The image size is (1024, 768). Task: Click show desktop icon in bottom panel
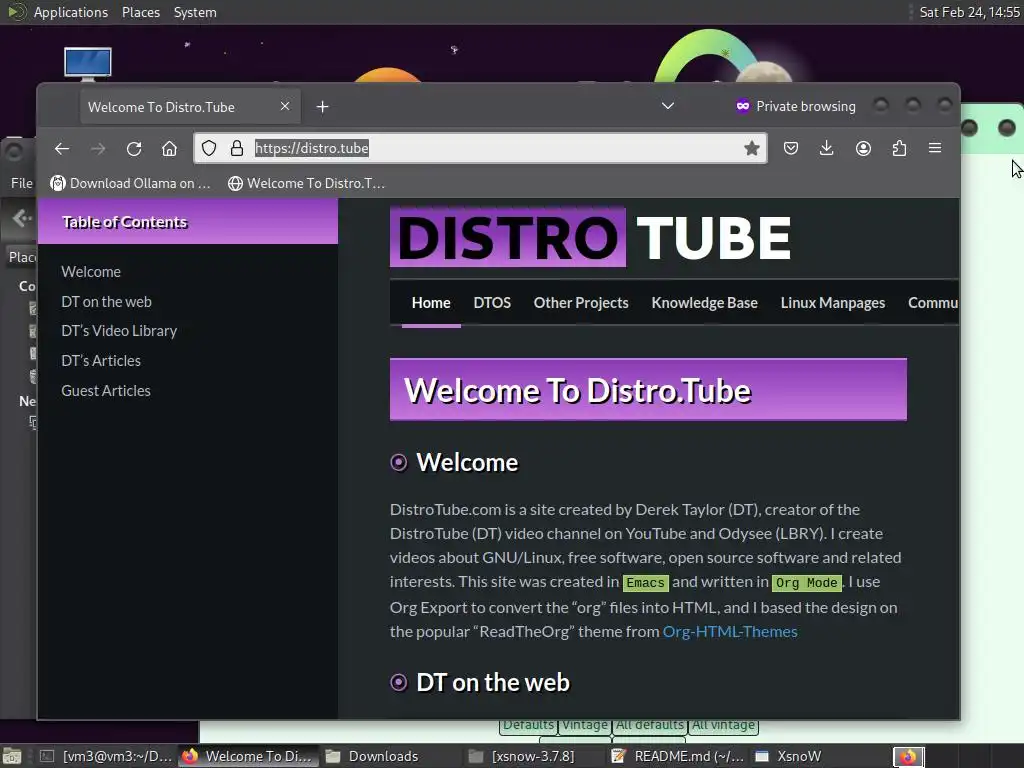coord(12,756)
